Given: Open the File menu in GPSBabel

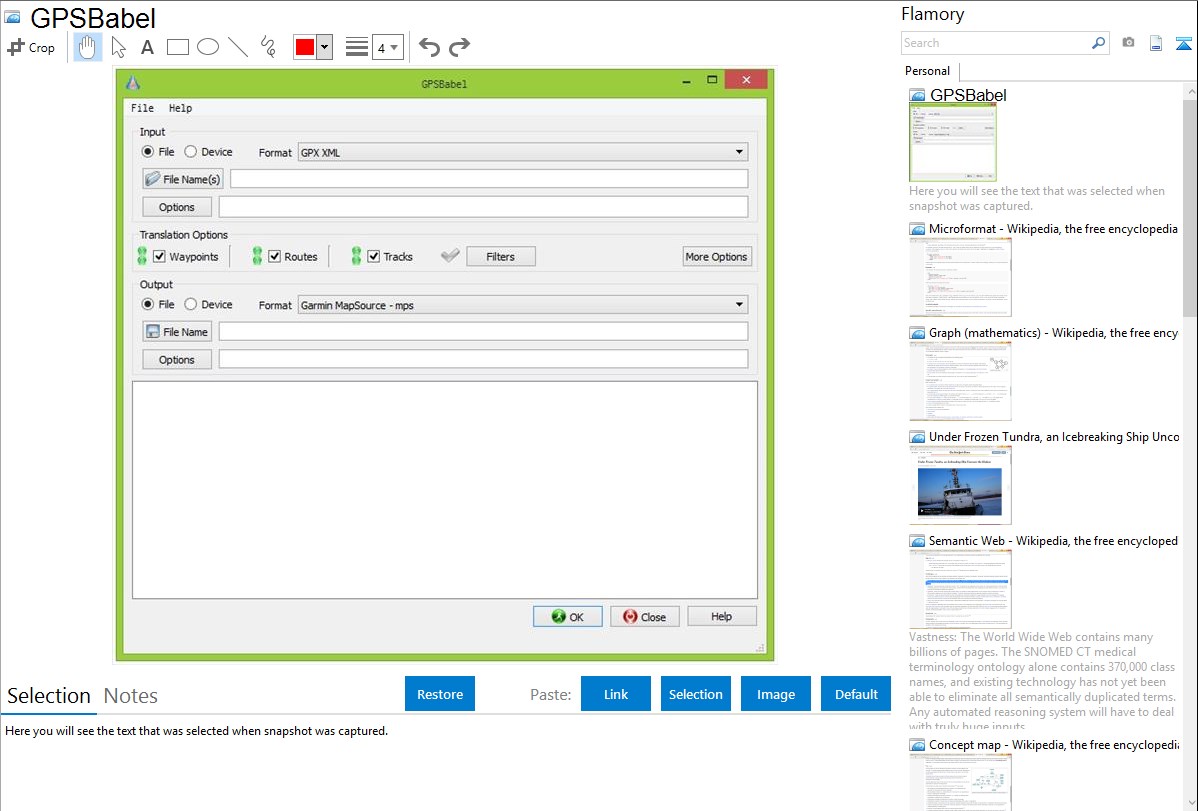Looking at the screenshot, I should [142, 108].
